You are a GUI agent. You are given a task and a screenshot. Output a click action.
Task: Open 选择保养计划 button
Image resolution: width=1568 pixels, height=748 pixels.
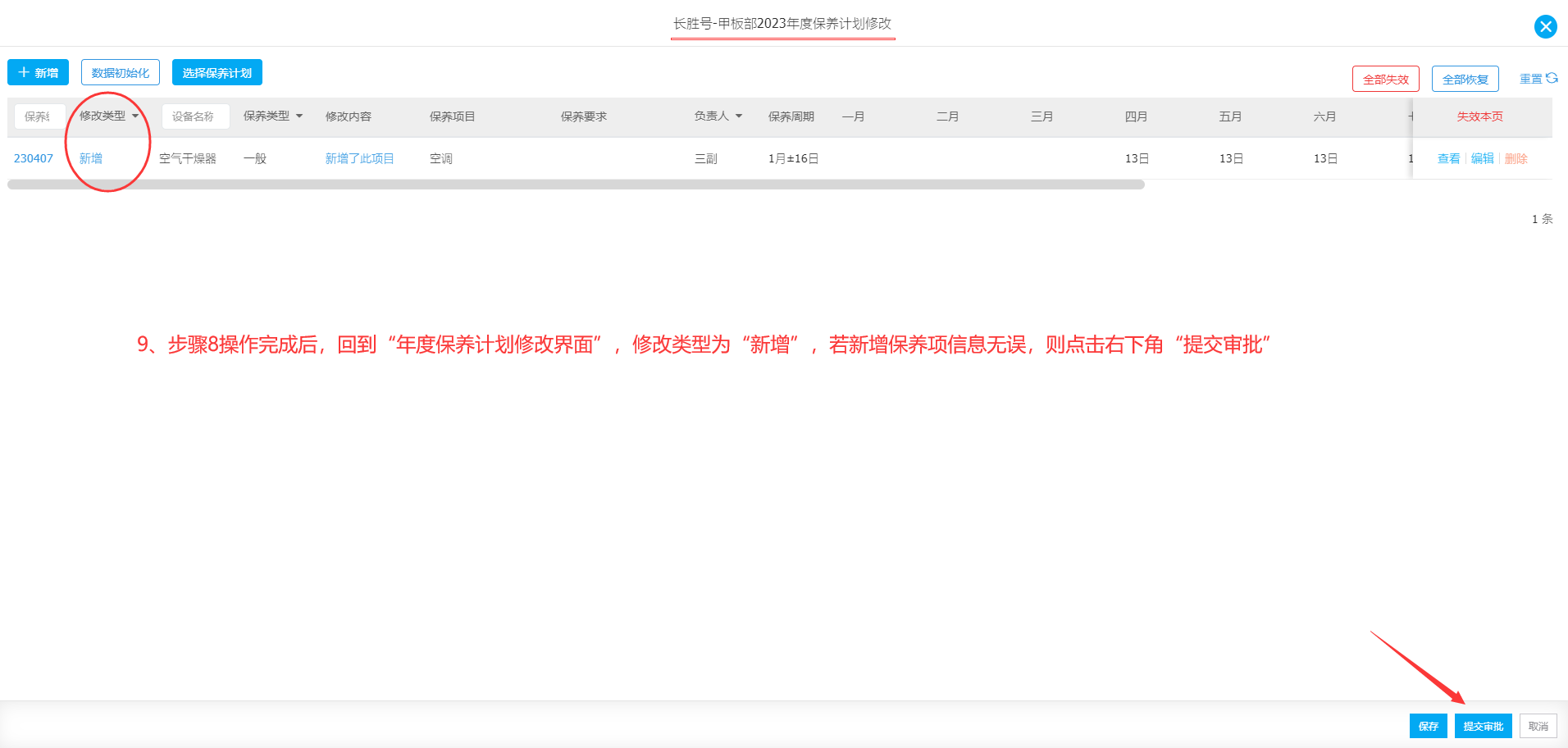[217, 72]
